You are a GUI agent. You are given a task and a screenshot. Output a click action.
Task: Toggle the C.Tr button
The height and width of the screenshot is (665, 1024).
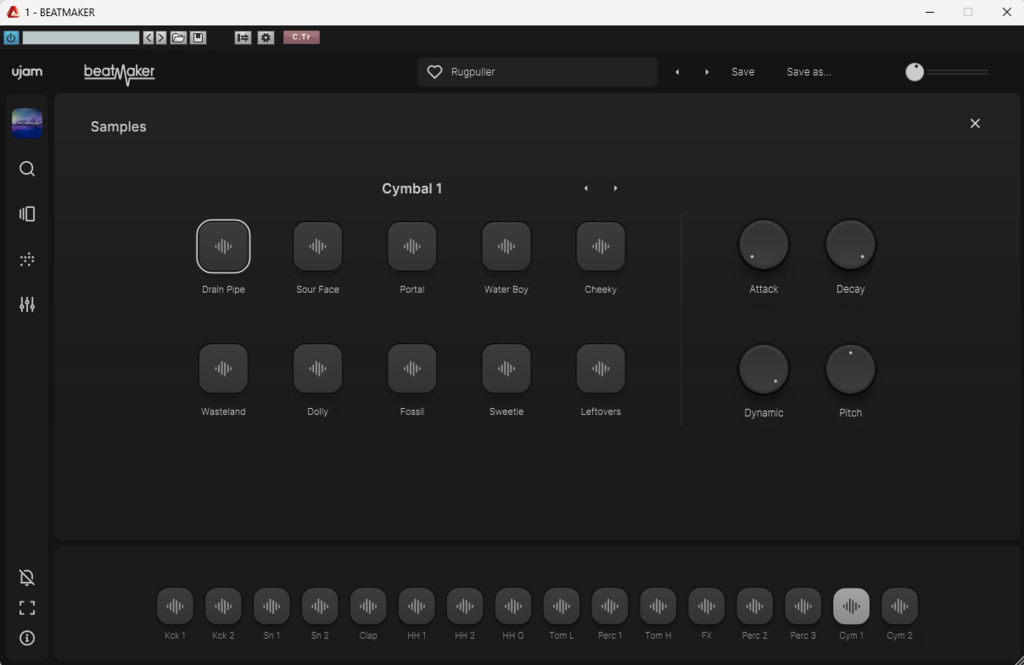click(301, 37)
